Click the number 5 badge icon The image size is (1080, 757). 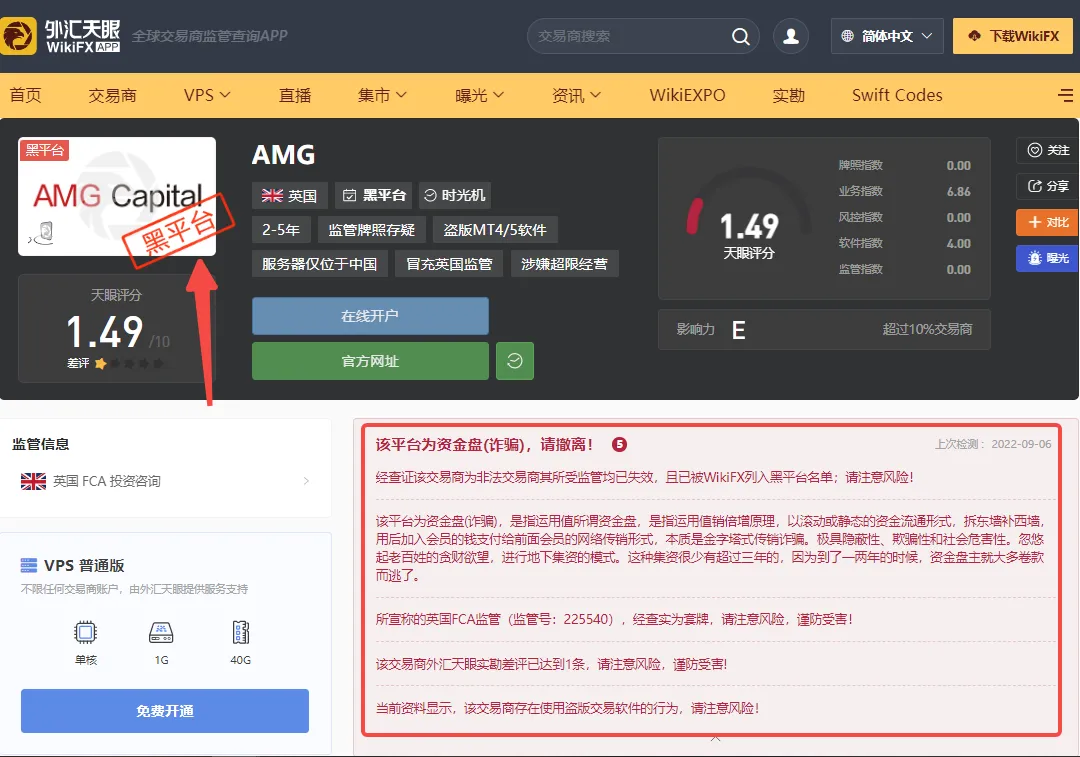(x=619, y=444)
